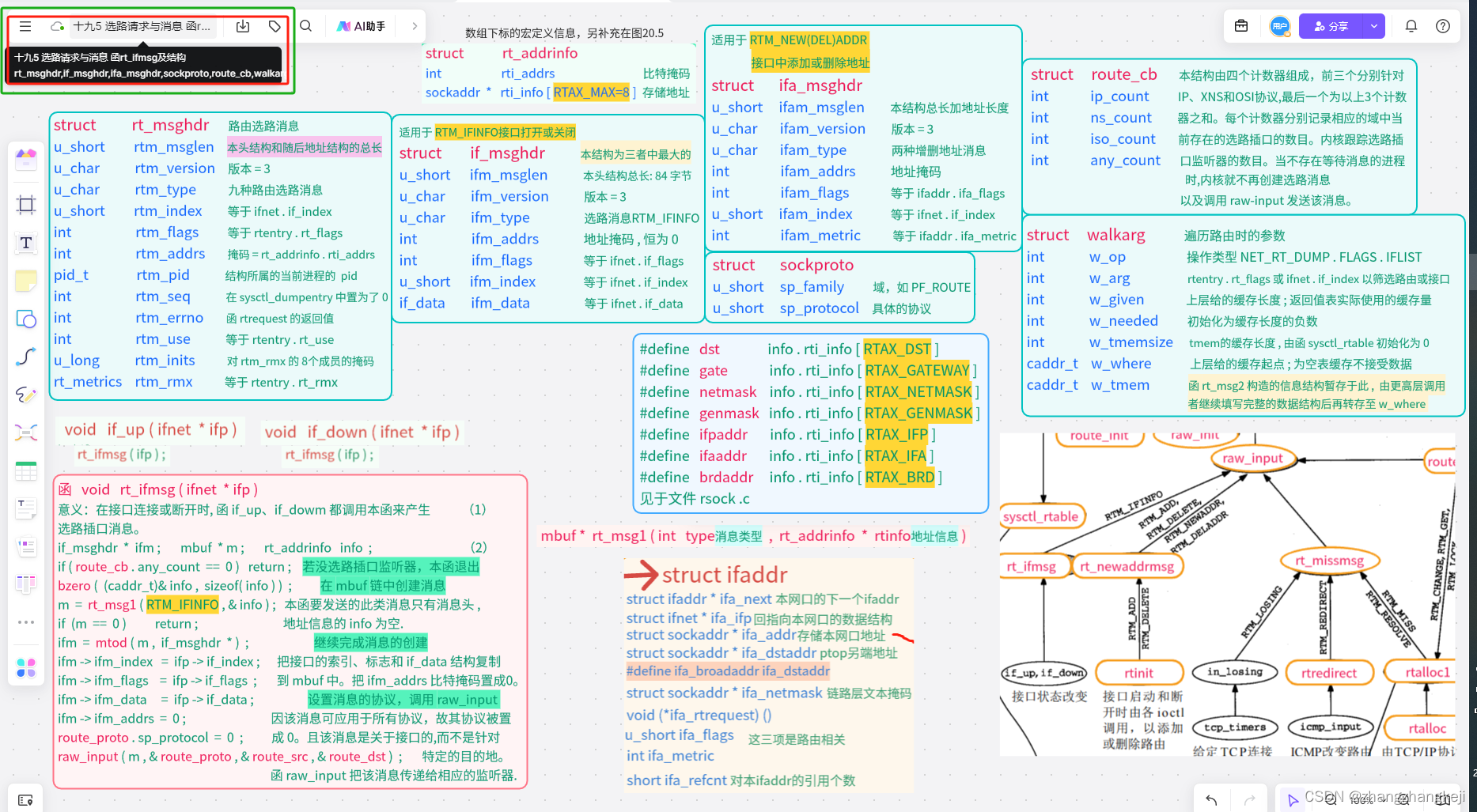This screenshot has width=1477, height=812.
Task: Select the image and card tool
Action: (26, 546)
